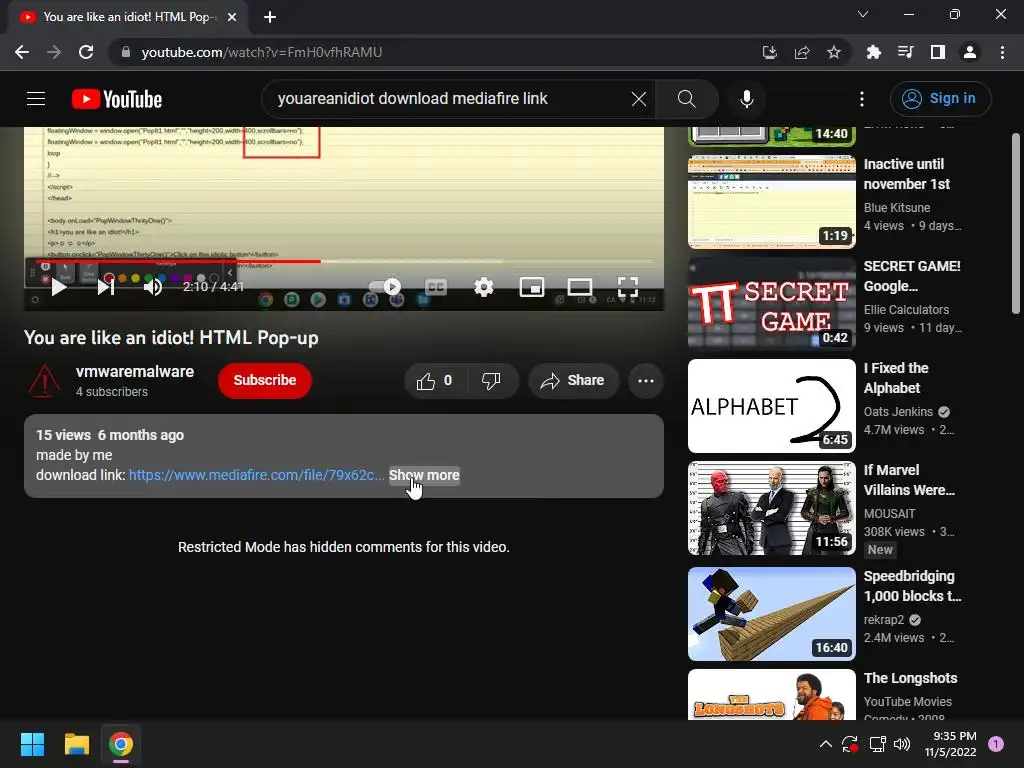Open more actions ellipsis under the video
This screenshot has width=1024, height=768.
646,381
